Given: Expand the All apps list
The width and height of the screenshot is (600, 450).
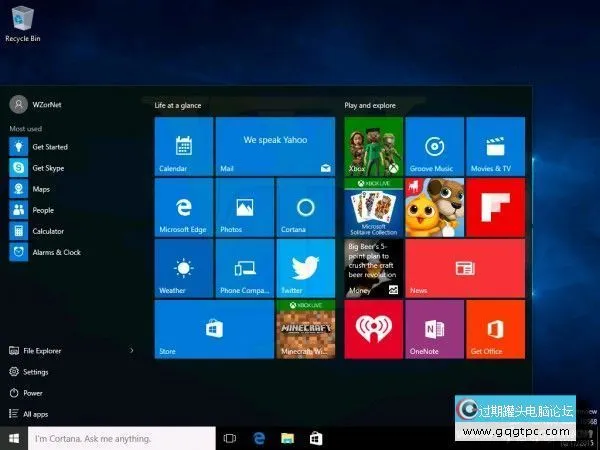Looking at the screenshot, I should [x=35, y=414].
